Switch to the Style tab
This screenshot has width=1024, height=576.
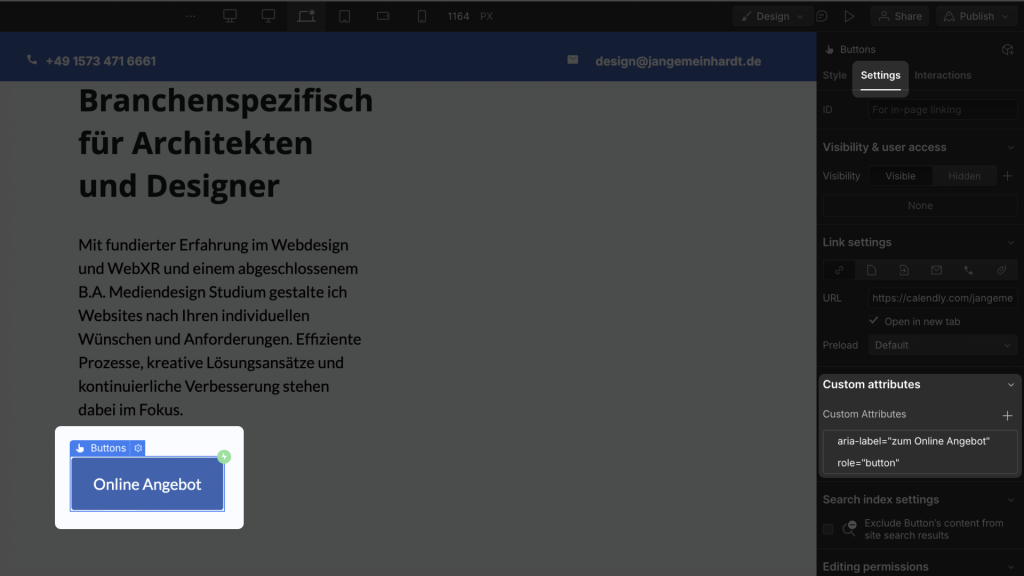834,74
